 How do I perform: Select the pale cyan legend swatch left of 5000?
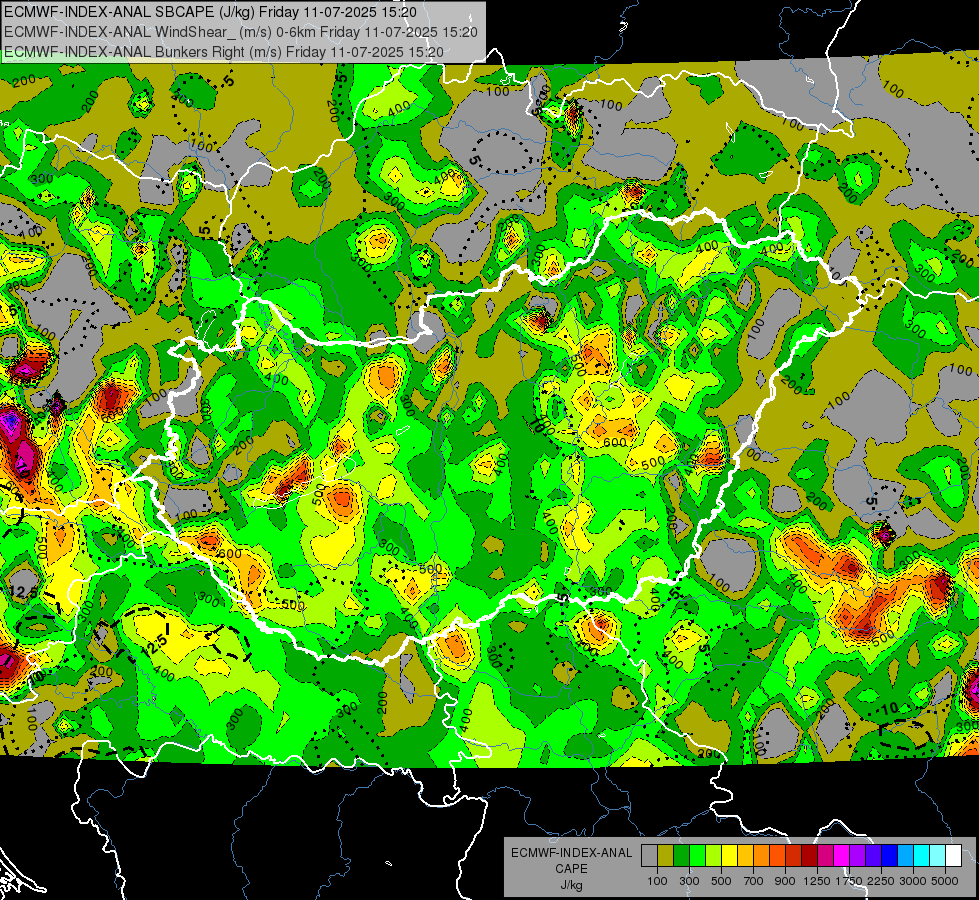[938, 856]
